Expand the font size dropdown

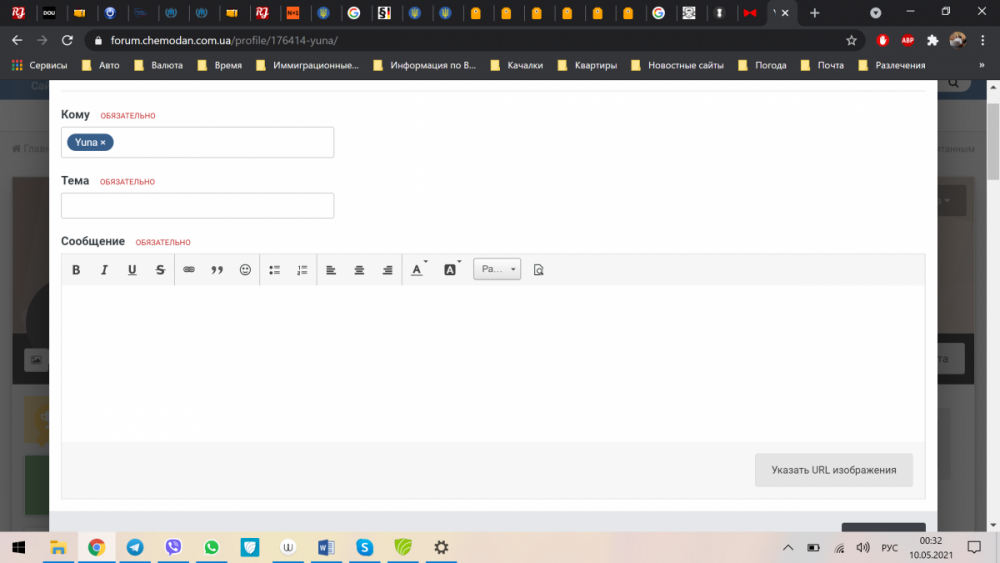click(497, 270)
